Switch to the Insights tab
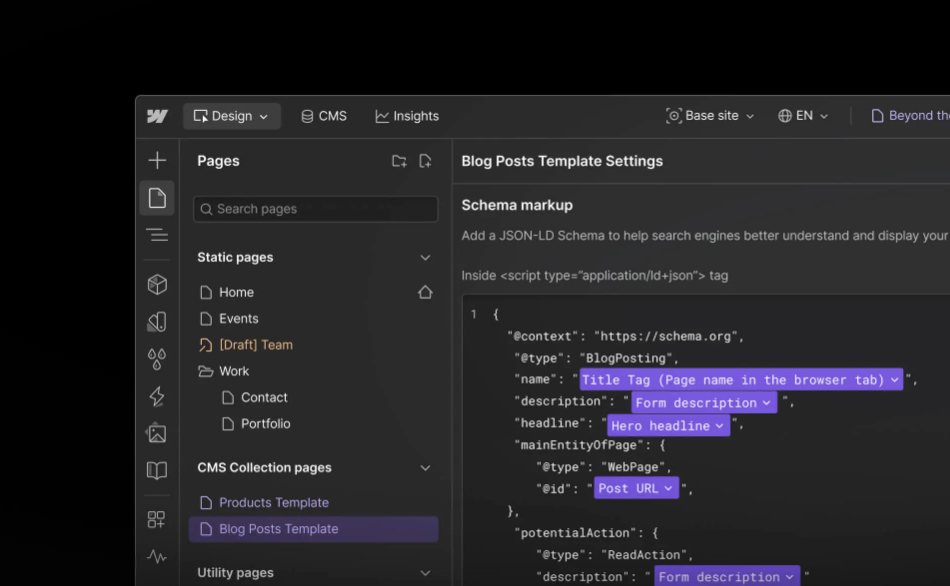This screenshot has width=950, height=586. 407,116
